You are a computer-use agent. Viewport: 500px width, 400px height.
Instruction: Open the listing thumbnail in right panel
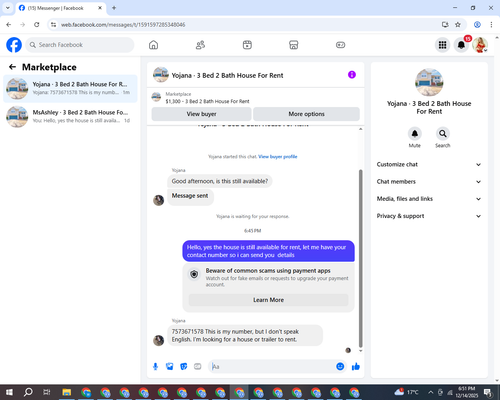coord(429,82)
